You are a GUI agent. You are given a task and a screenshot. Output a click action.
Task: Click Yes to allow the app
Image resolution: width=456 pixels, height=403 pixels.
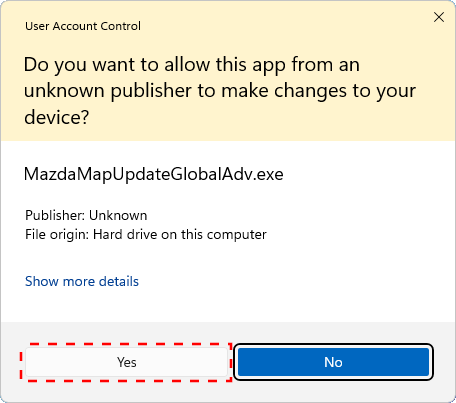pyautogui.click(x=127, y=362)
